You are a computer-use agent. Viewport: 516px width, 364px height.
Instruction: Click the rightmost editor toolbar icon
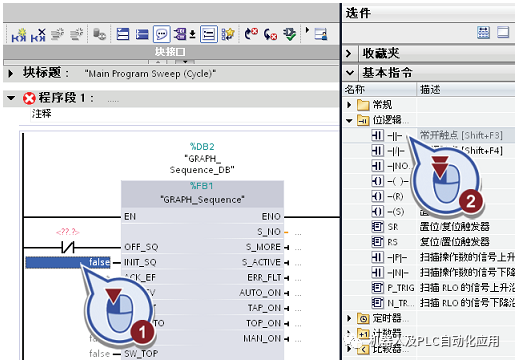tap(321, 34)
